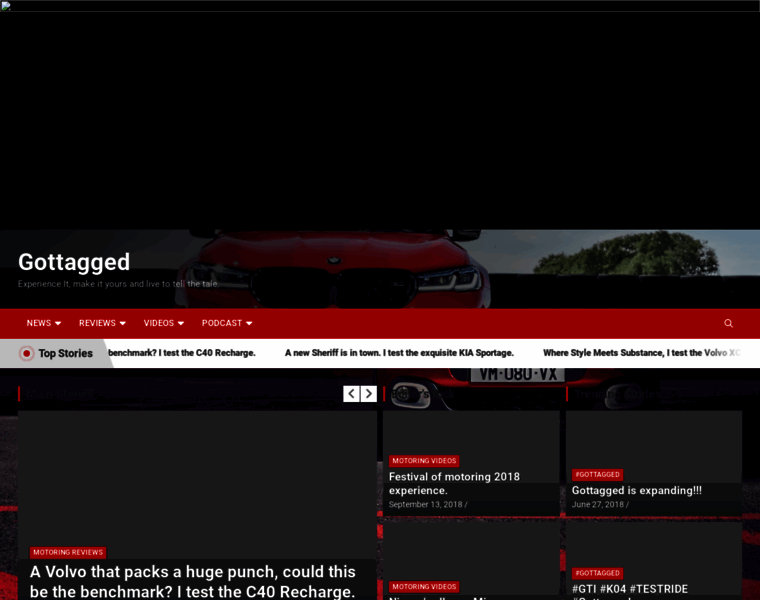Expand the VIDEOS menu arrow
Viewport: 760px width, 600px height.
coord(181,323)
